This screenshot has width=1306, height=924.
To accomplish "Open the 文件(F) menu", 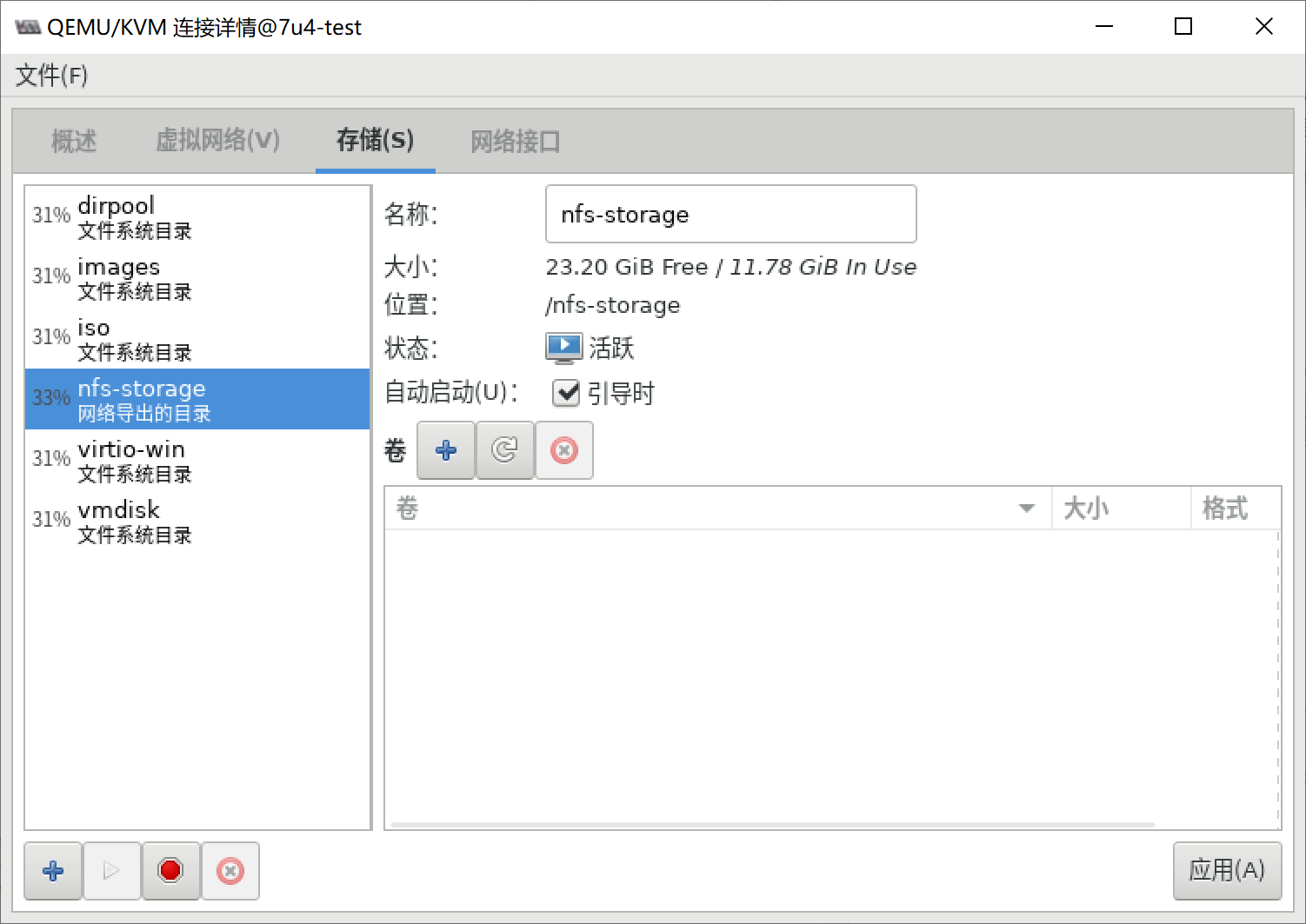I will (x=51, y=76).
